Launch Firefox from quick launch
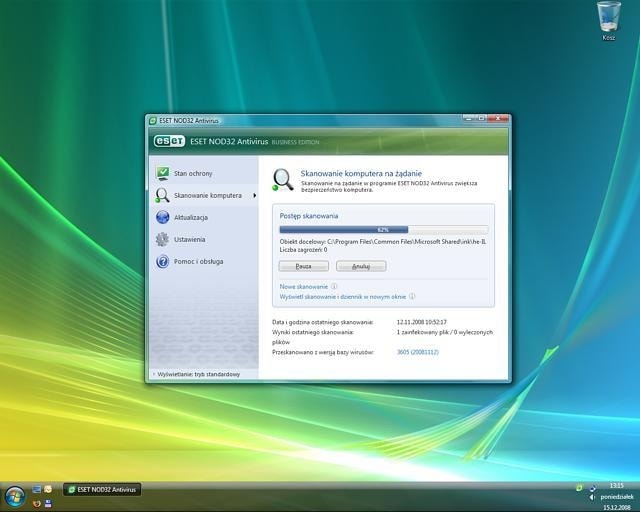Image resolution: width=640 pixels, height=512 pixels. pos(36,503)
